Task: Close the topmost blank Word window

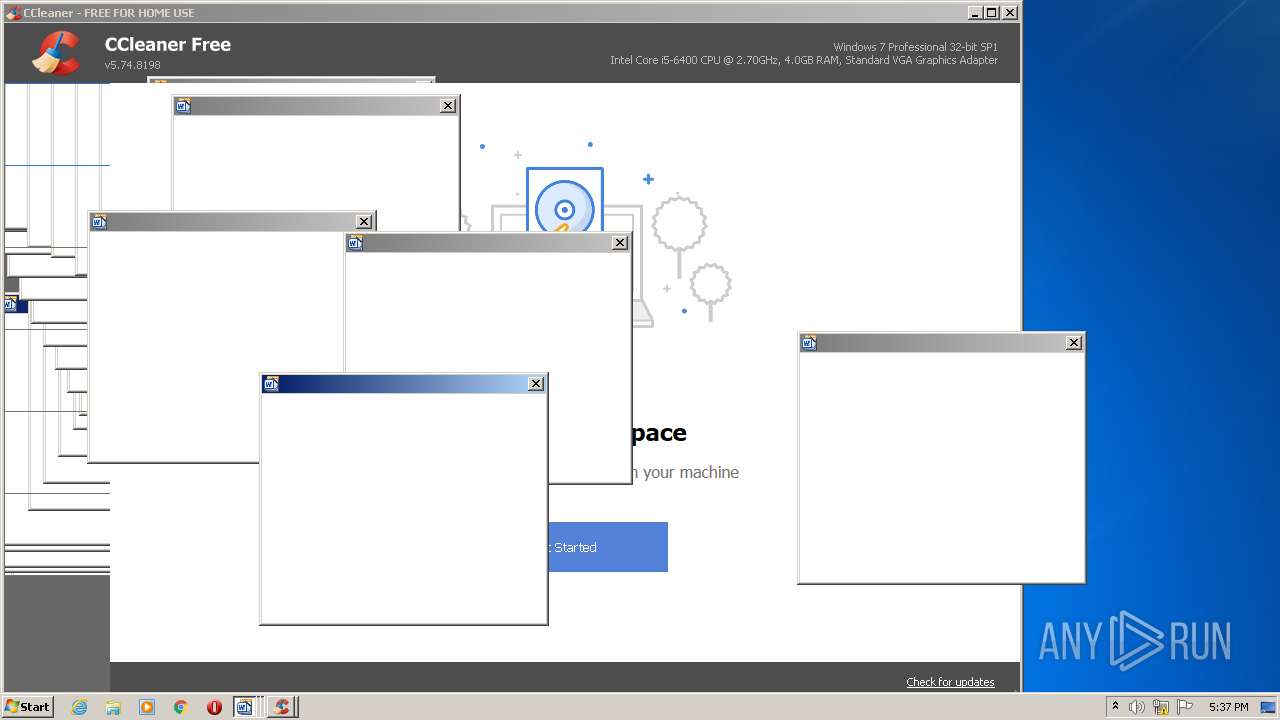Action: 448,106
